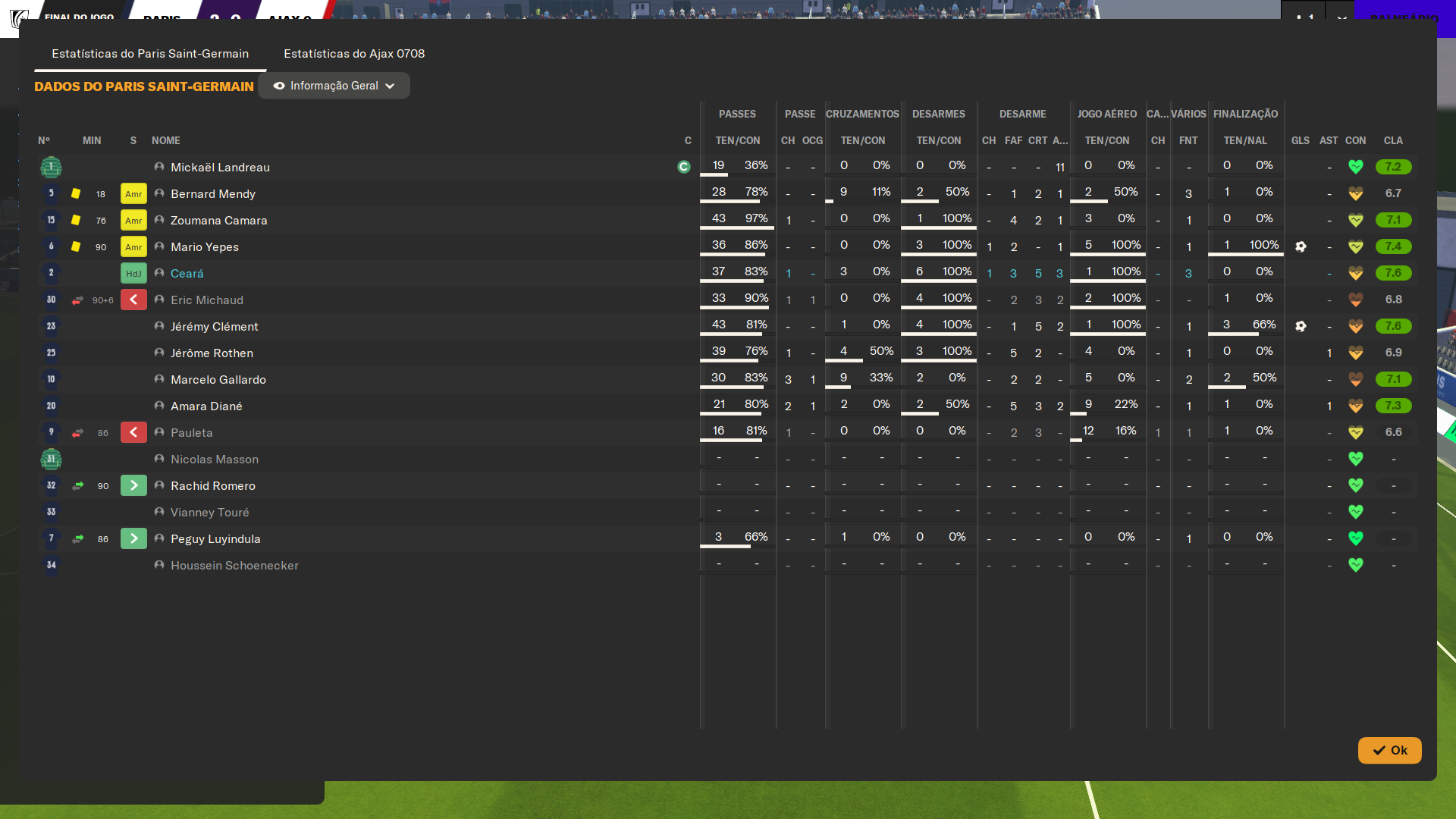
Task: Click the eye icon beside Informação Geral
Action: click(279, 86)
